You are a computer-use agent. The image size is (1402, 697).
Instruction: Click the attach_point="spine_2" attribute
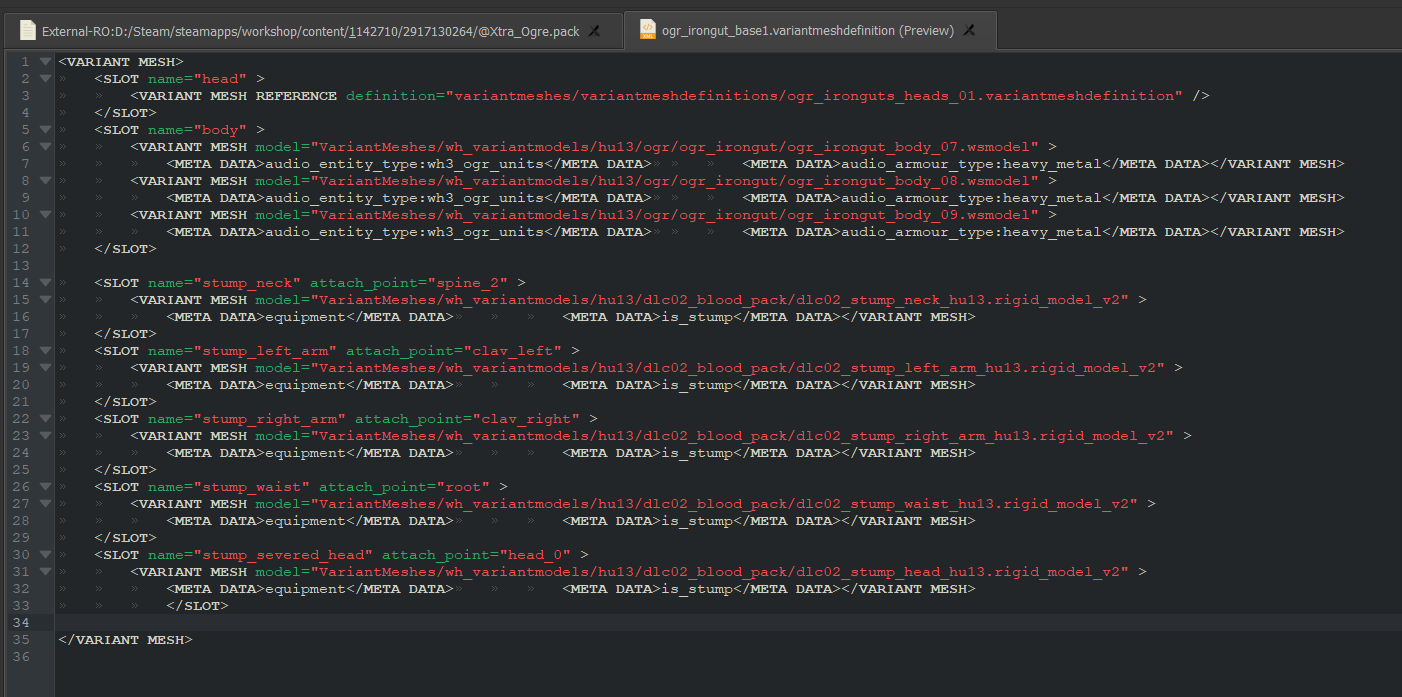408,283
